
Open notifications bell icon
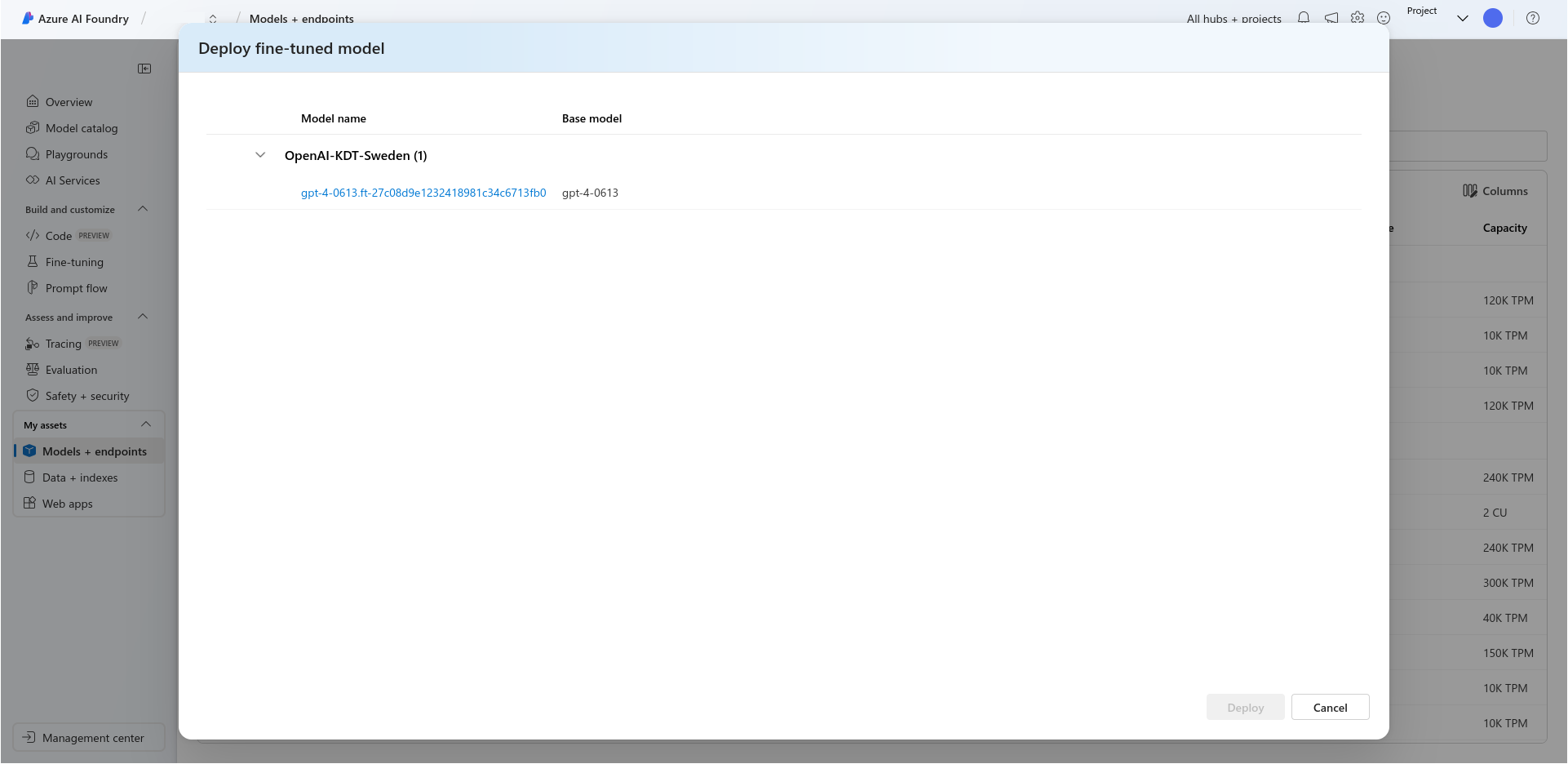(1304, 18)
